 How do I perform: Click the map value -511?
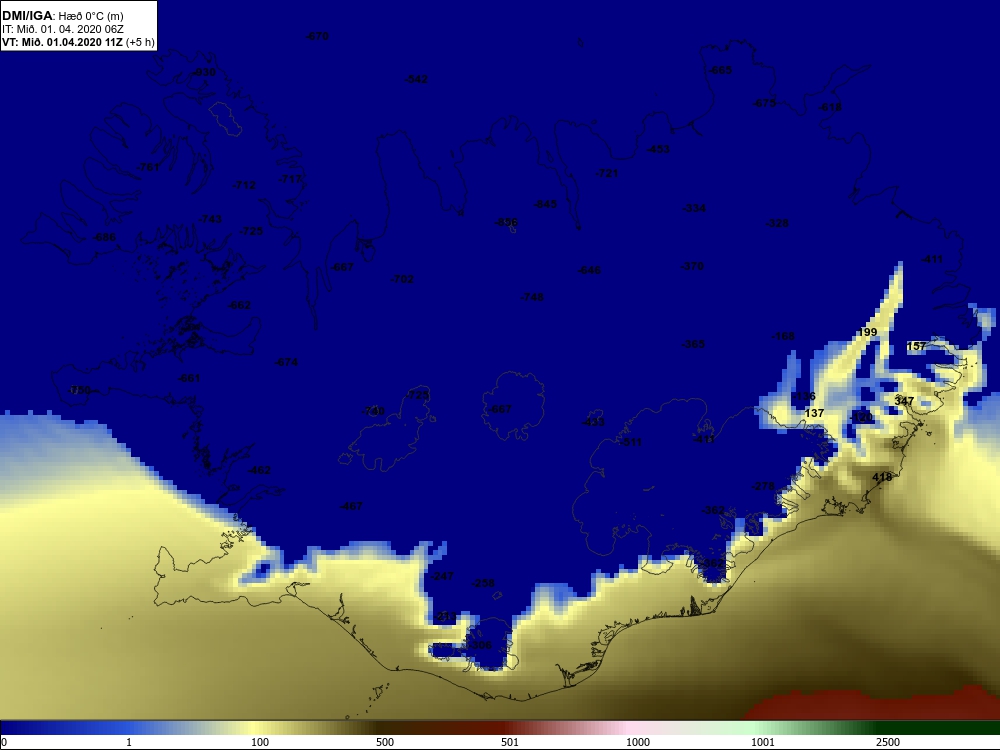(630, 442)
